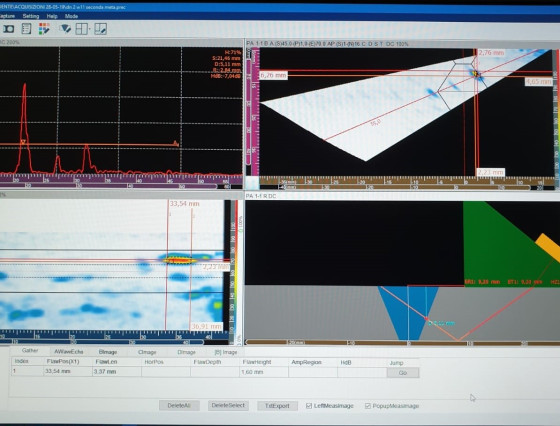Screen dimensions: 560x426
Task: Open the Help menu
Action: (x=52, y=16)
